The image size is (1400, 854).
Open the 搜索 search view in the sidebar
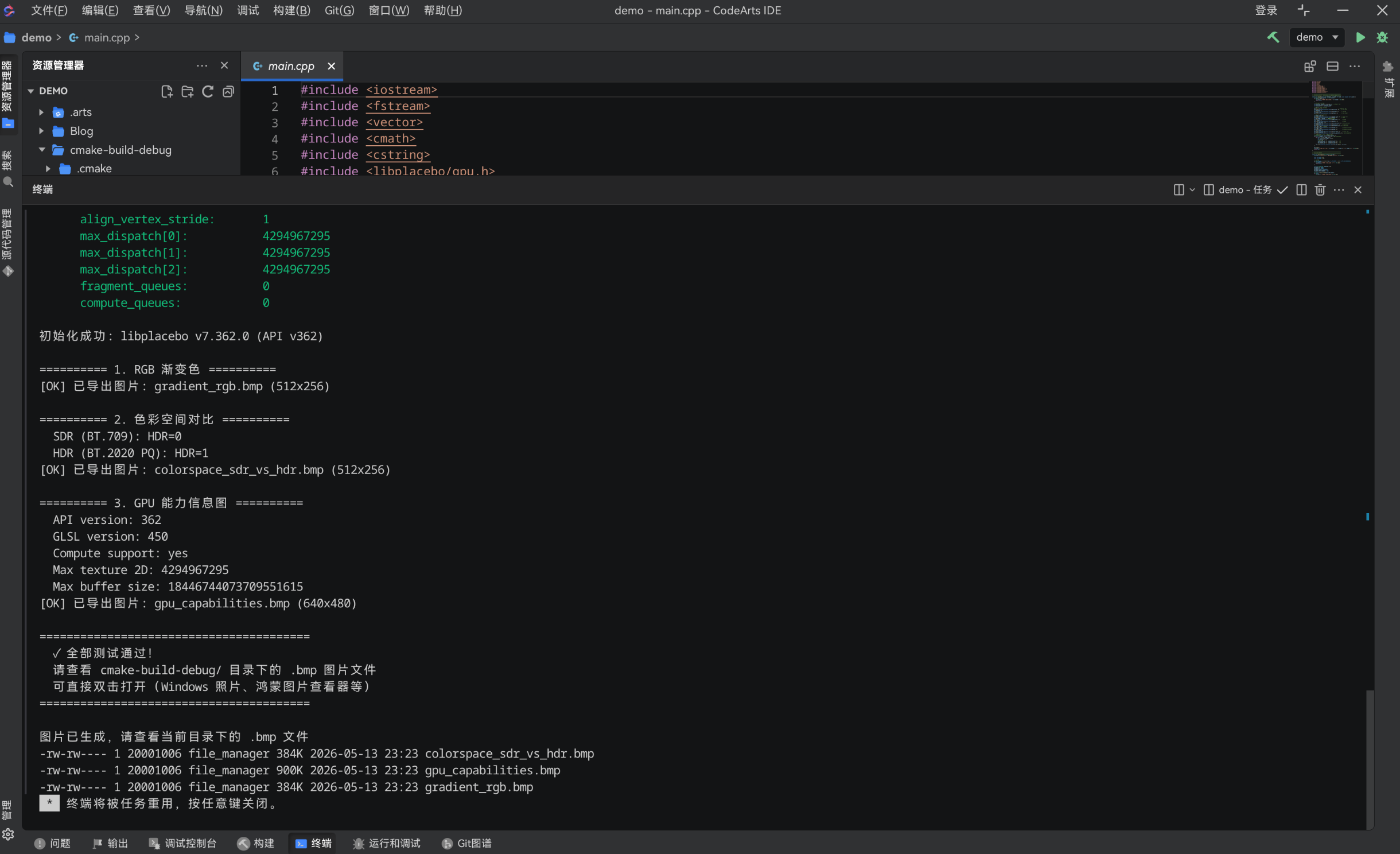pyautogui.click(x=8, y=169)
